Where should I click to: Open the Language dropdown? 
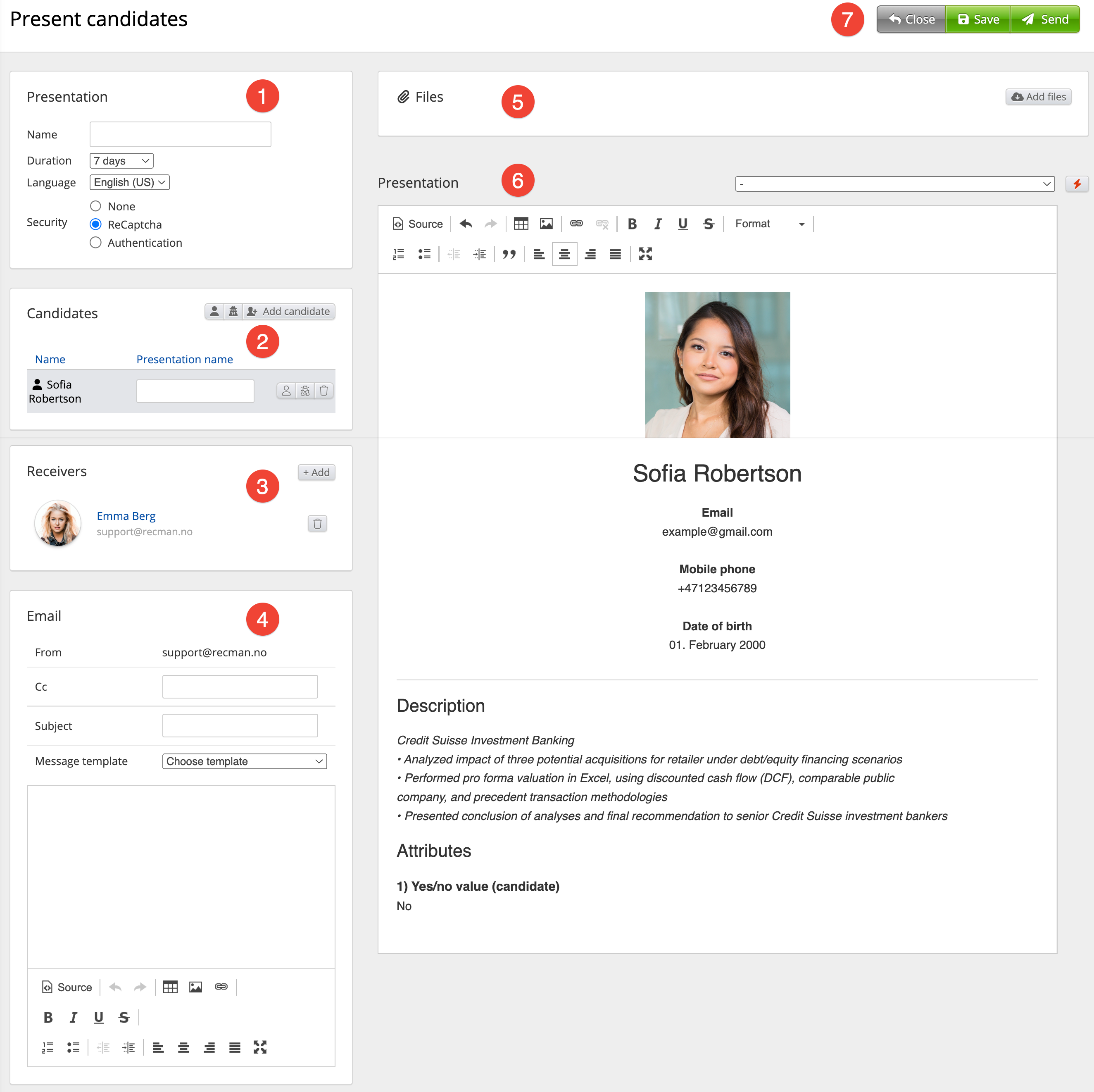tap(129, 182)
